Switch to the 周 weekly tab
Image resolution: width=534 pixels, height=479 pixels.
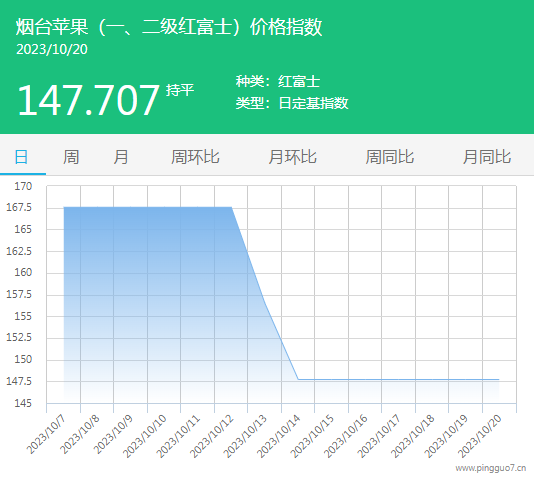pyautogui.click(x=71, y=157)
